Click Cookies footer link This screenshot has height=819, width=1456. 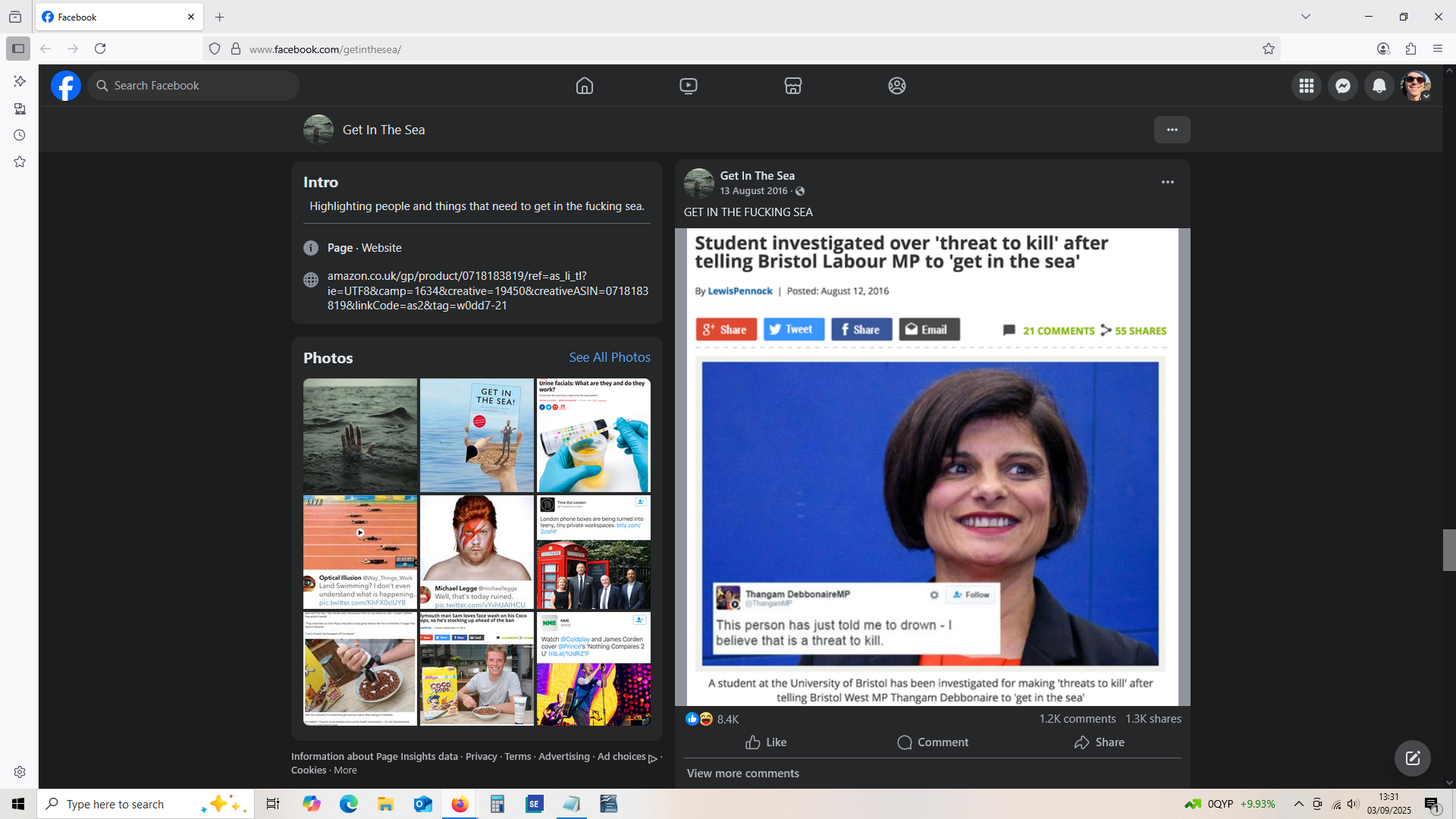[309, 770]
